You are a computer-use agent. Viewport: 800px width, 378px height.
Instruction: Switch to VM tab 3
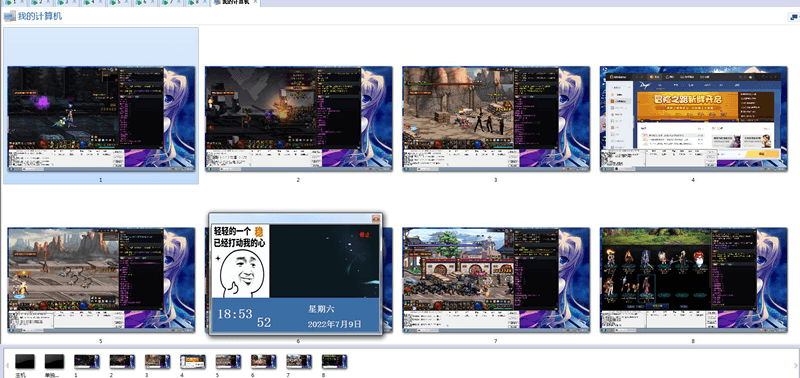(x=66, y=2)
